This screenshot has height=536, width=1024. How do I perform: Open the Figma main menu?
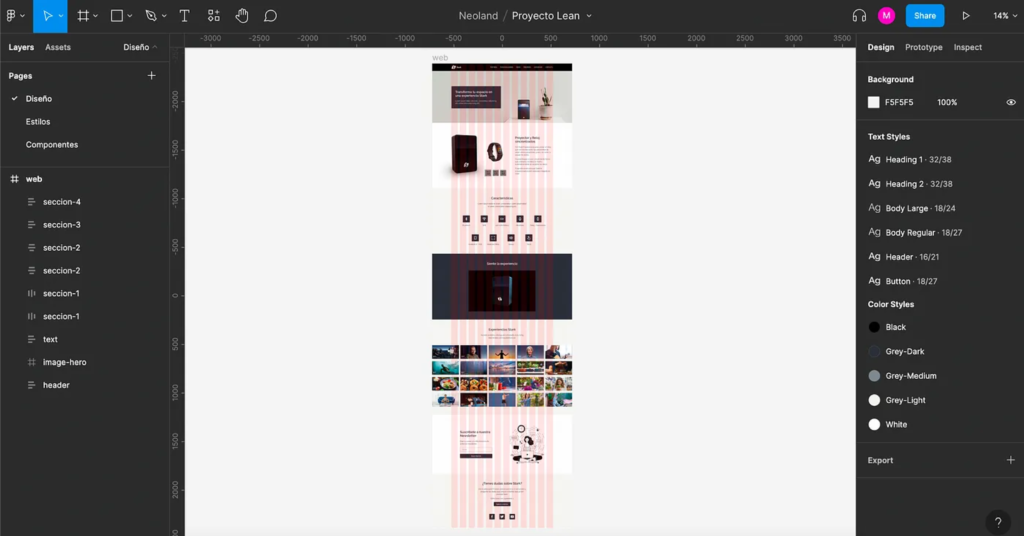14,16
